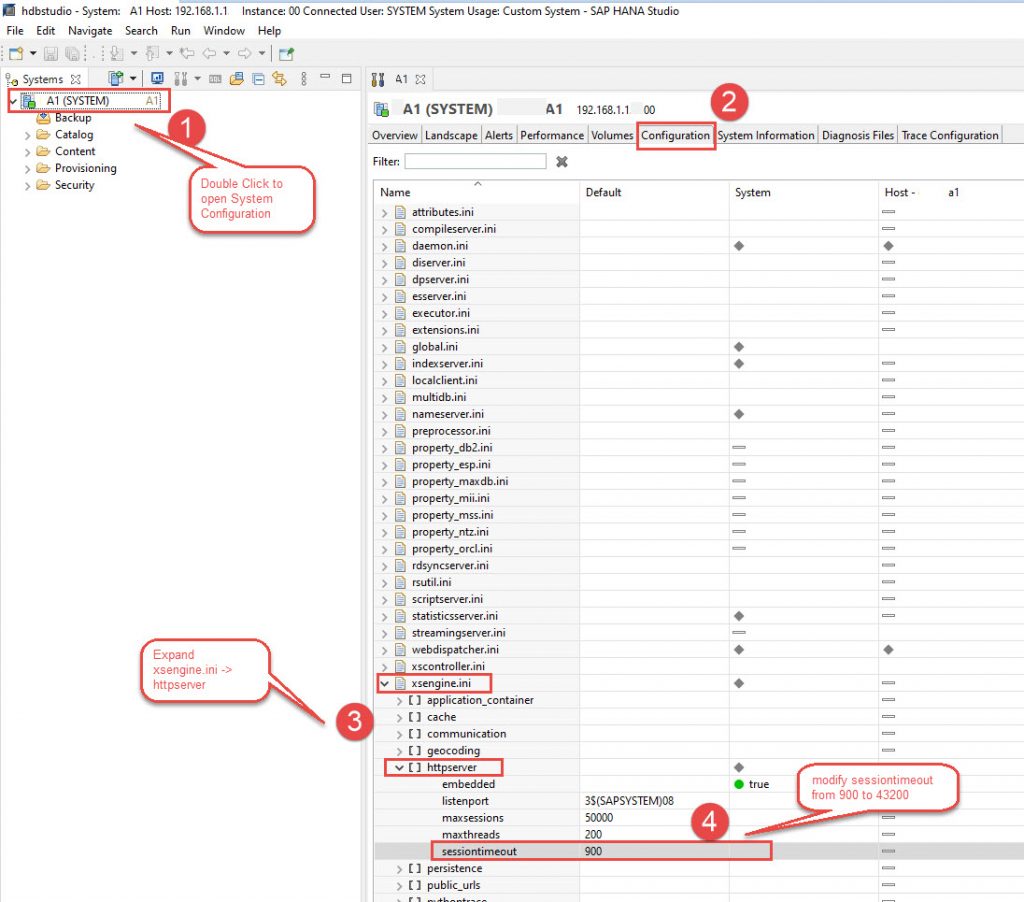The image size is (1024, 902).
Task: Expand the application_container section
Action: [399, 701]
